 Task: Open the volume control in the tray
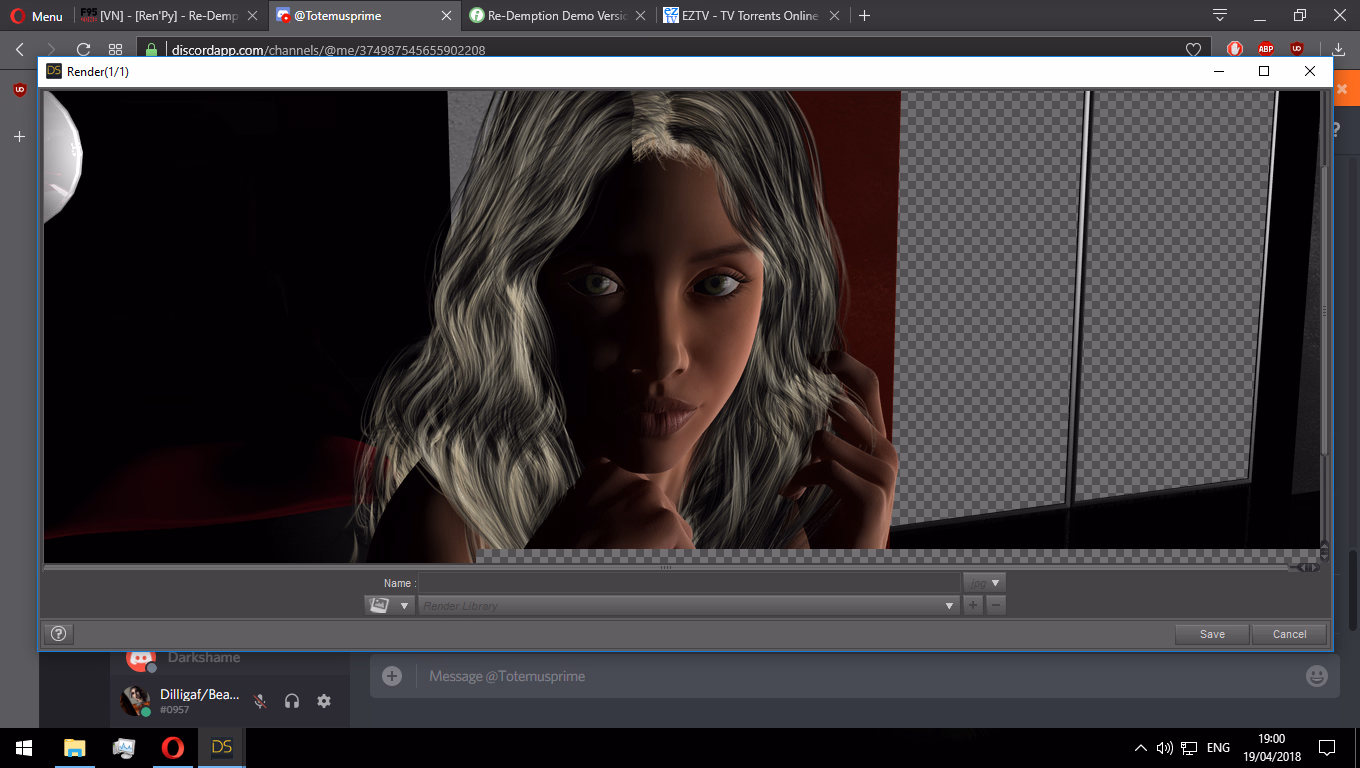[x=1164, y=748]
